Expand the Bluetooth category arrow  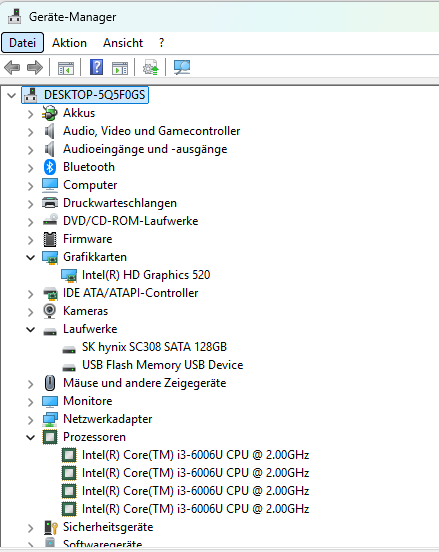tap(31, 168)
